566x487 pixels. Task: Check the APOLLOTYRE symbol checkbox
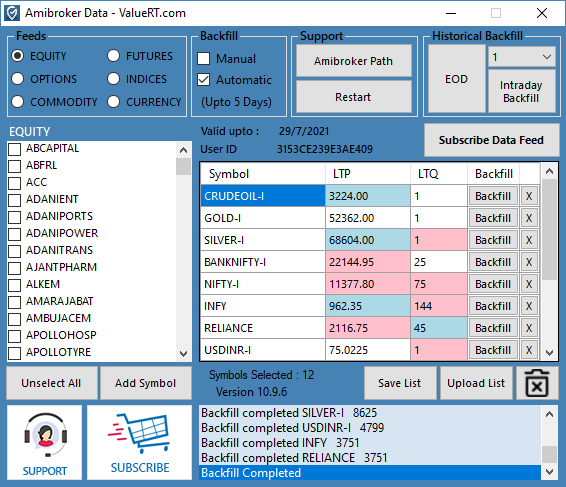tap(14, 353)
